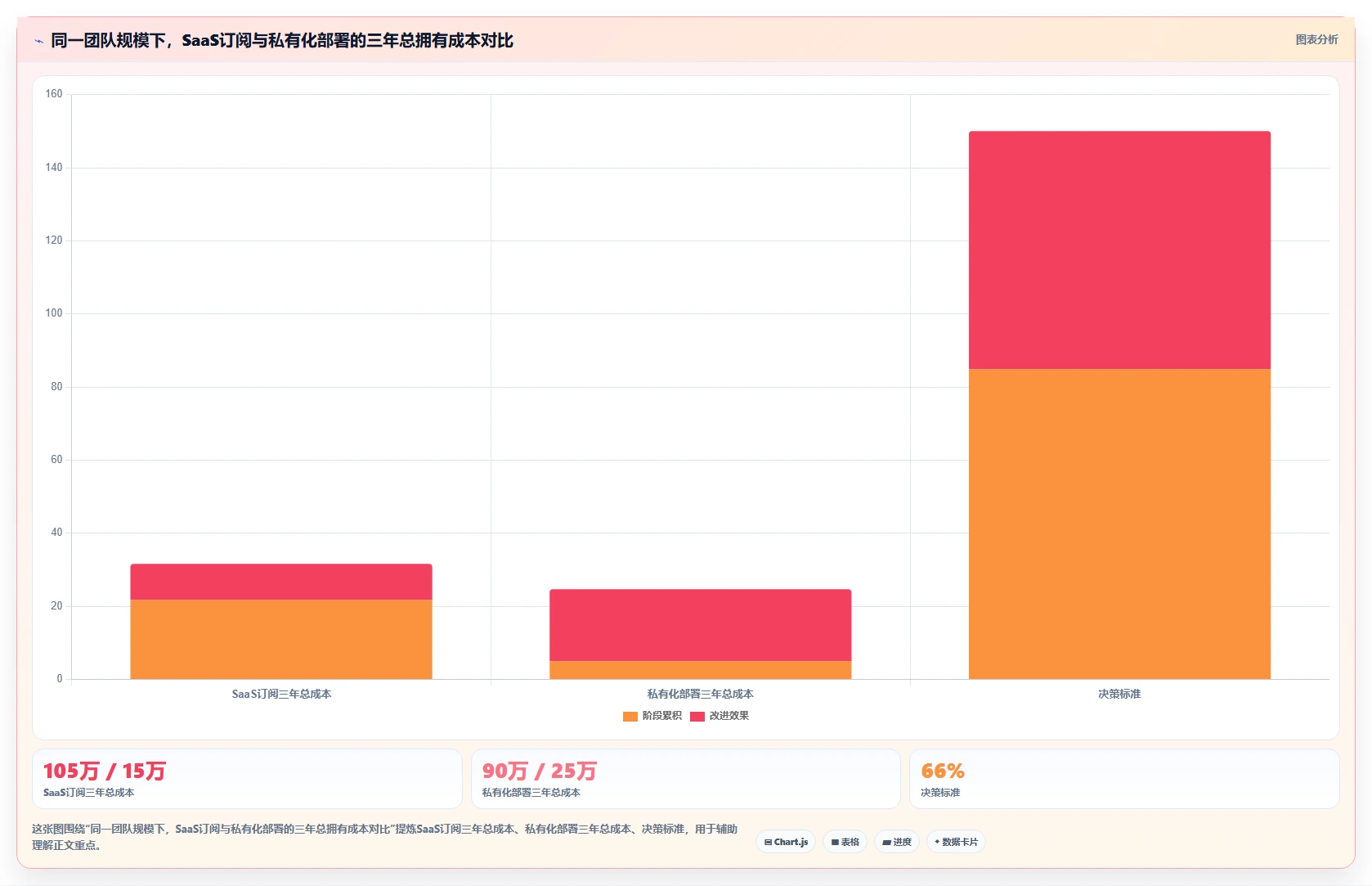Click the orange 阶段累积 legend swatch
The image size is (1372, 886).
[x=630, y=717]
